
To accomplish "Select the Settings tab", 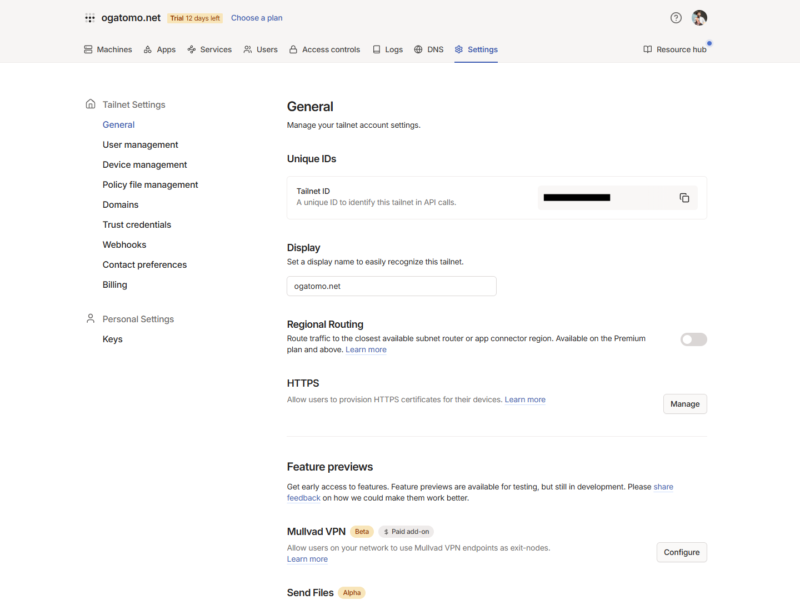I will [476, 49].
